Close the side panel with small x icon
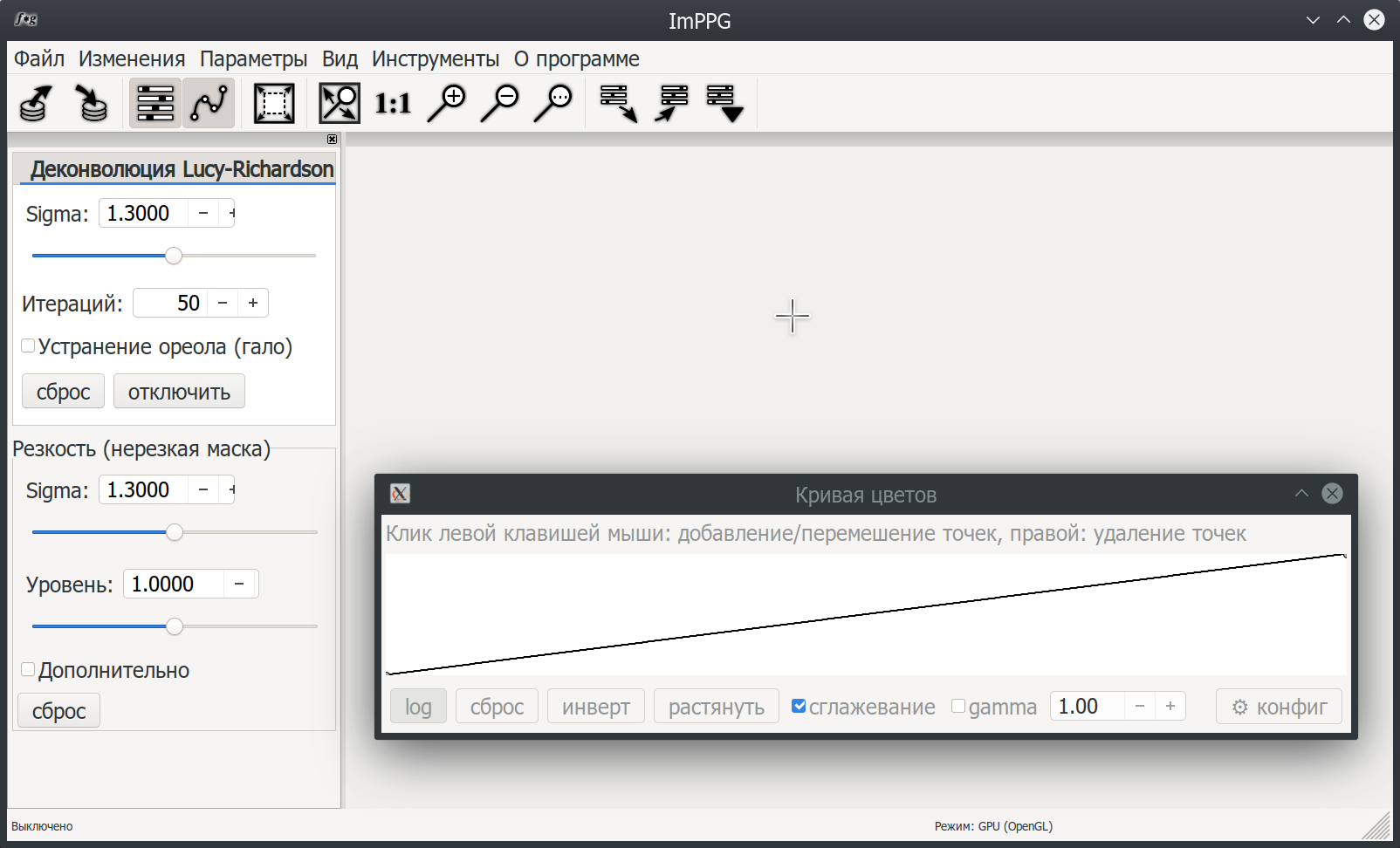This screenshot has width=1400, height=848. coord(332,140)
